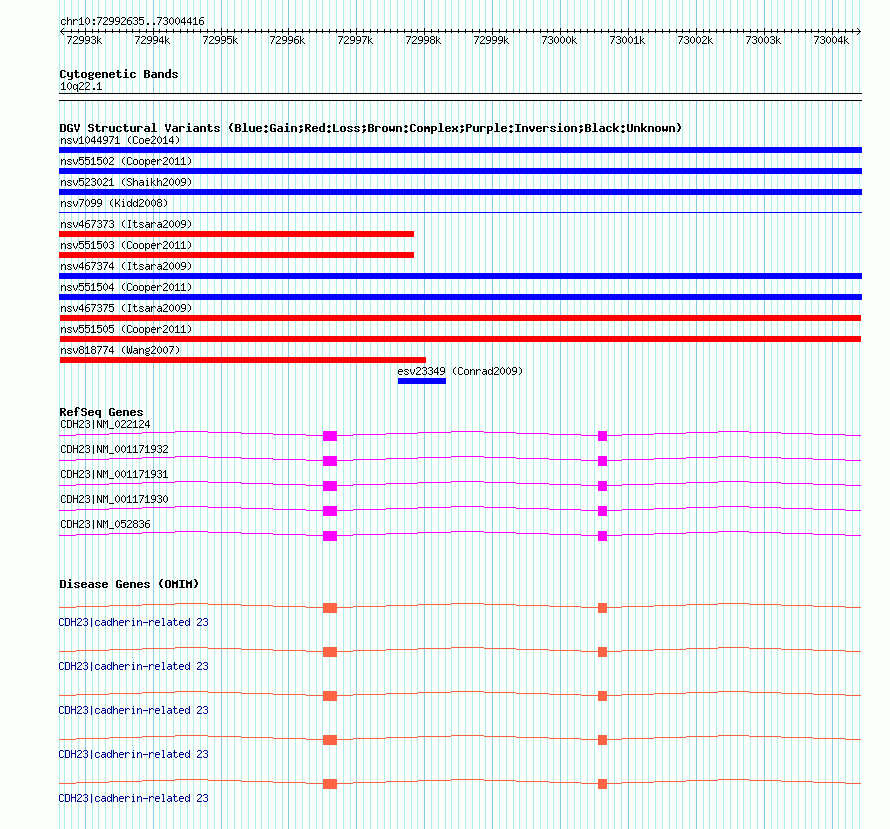
Task: Click the 10q22.1 cytogenetic band label
Action: (x=81, y=86)
